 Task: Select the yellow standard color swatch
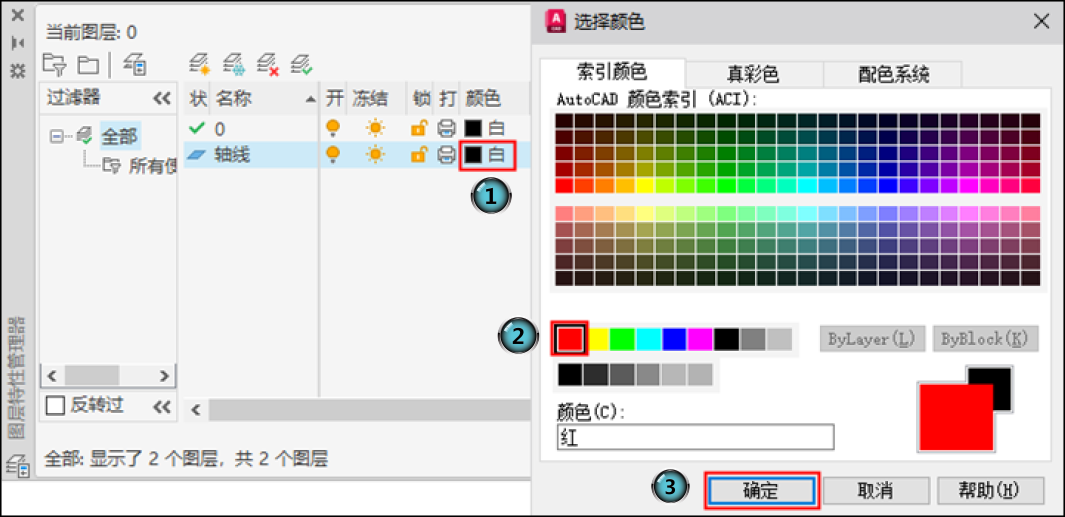point(598,339)
